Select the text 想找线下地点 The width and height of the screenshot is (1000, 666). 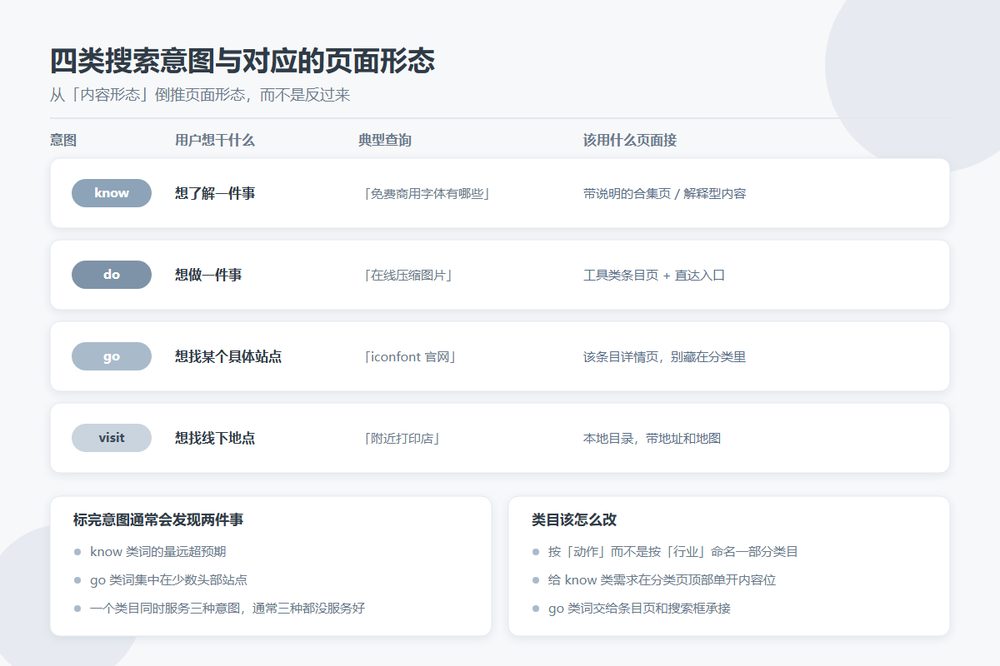[x=215, y=438]
